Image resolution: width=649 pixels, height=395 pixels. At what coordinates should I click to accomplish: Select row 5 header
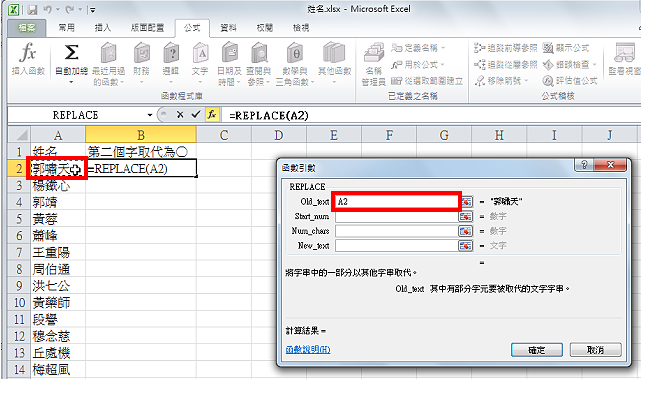point(19,219)
